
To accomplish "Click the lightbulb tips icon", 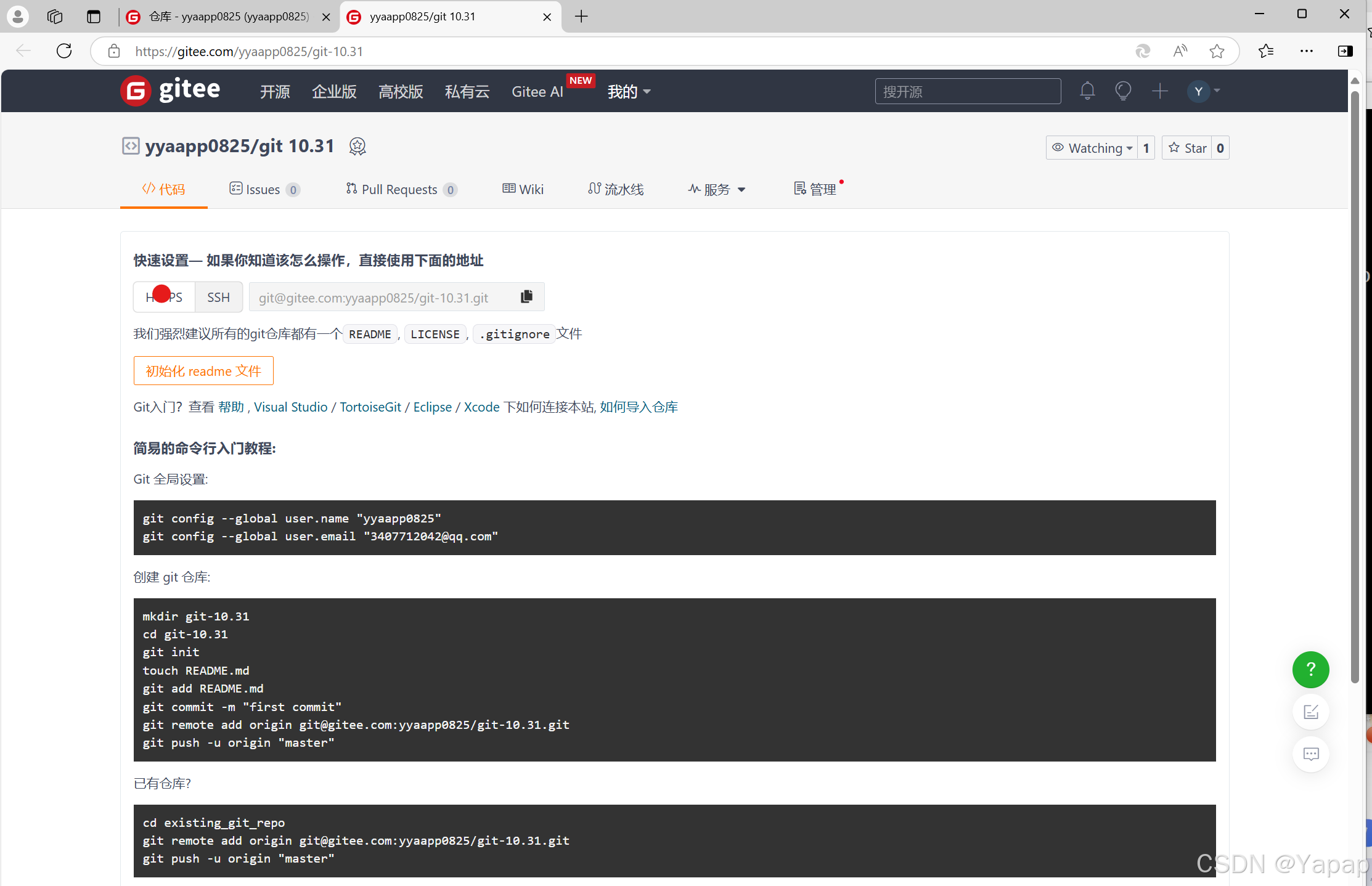I will (x=1123, y=91).
